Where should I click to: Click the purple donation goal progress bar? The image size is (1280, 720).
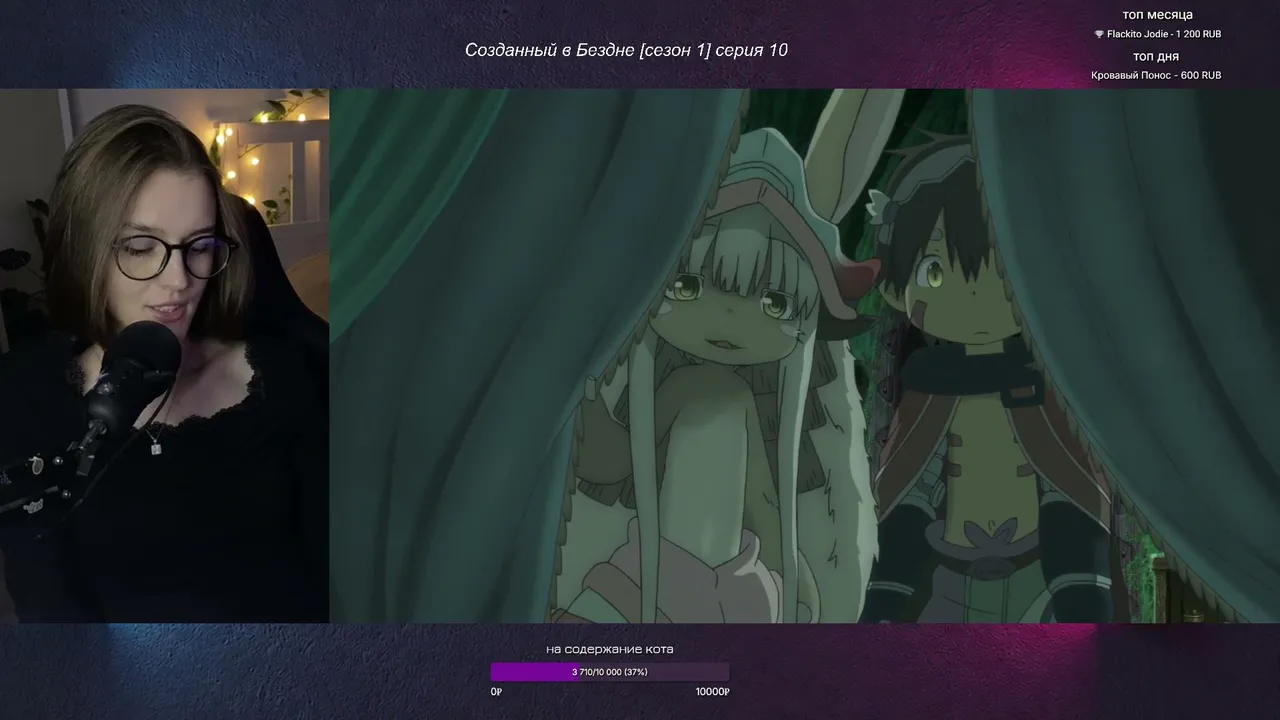coord(610,672)
